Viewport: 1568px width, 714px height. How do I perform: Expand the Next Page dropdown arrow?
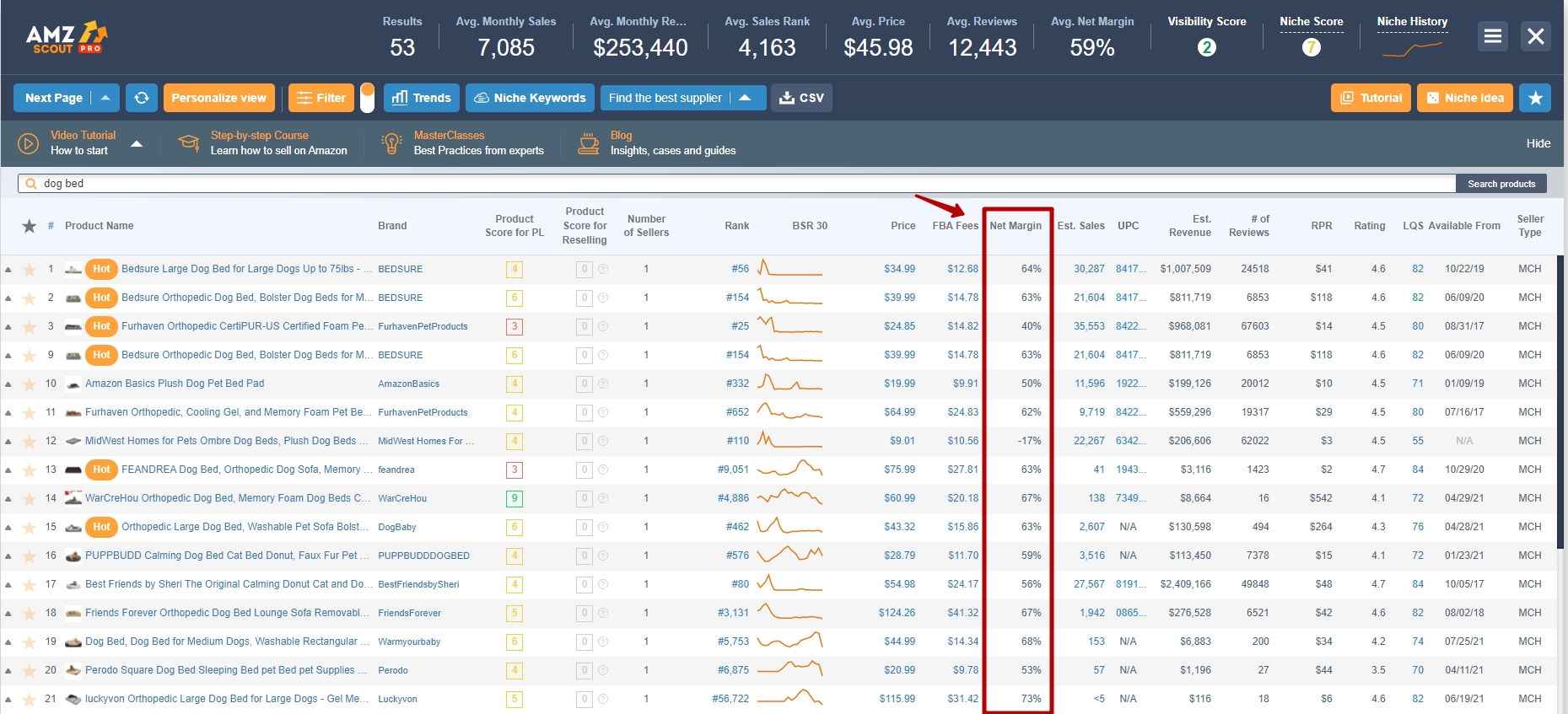[105, 98]
